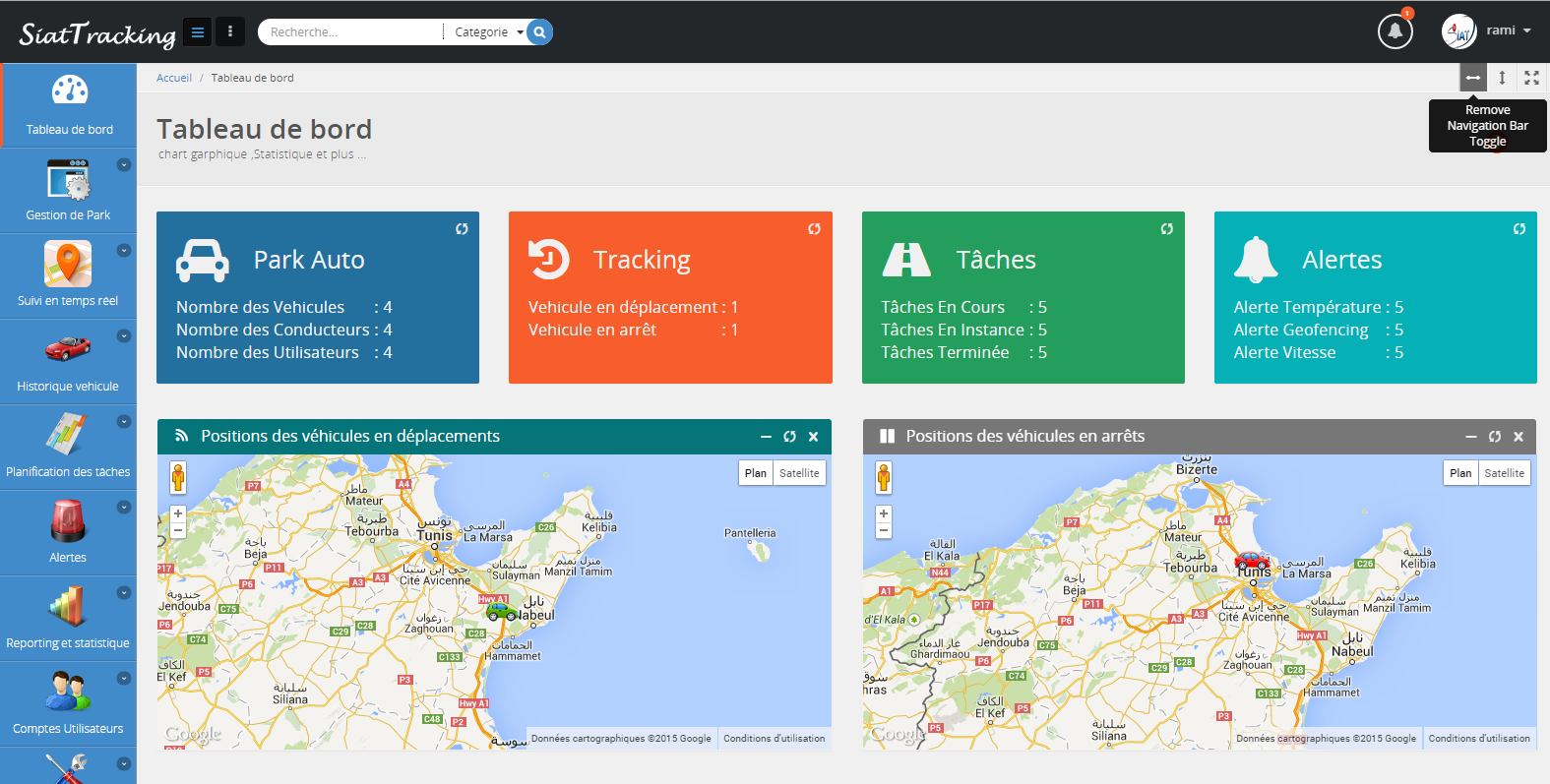1550x784 pixels.
Task: Zoom in on the right map
Action: pos(884,513)
